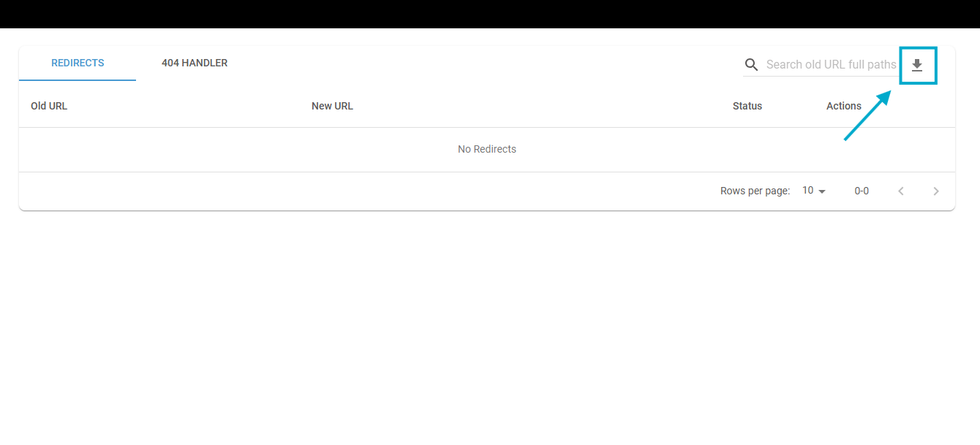This screenshot has width=980, height=445.
Task: Click the 0-0 pagination range text
Action: 861,191
